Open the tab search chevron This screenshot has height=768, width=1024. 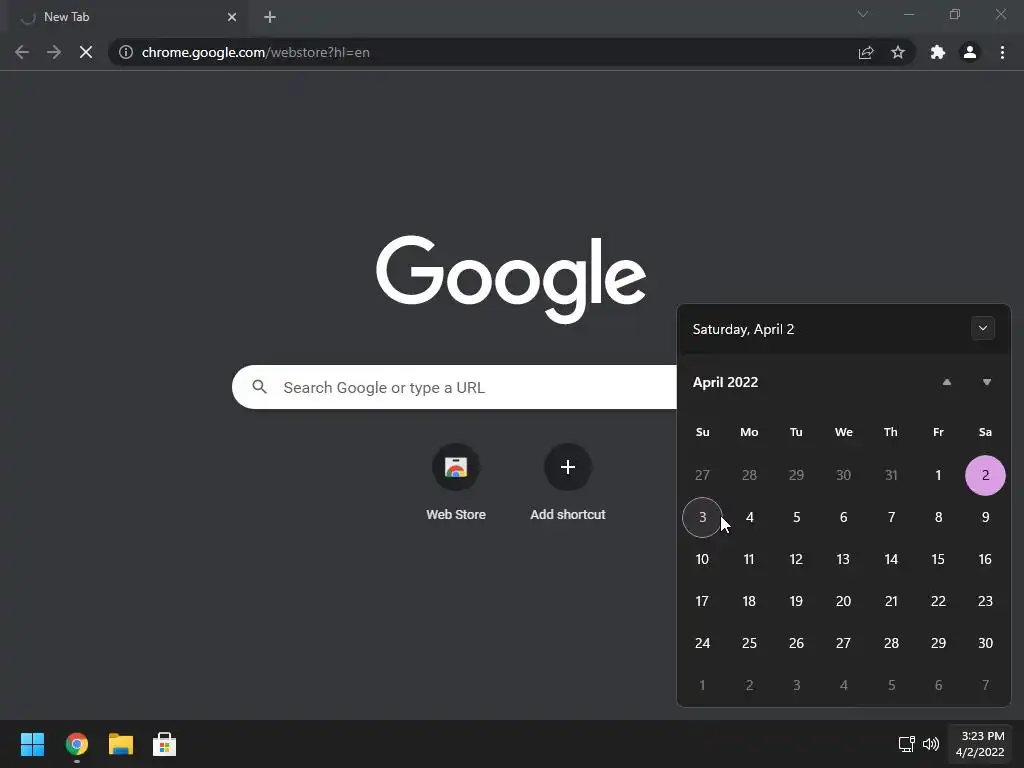point(863,14)
